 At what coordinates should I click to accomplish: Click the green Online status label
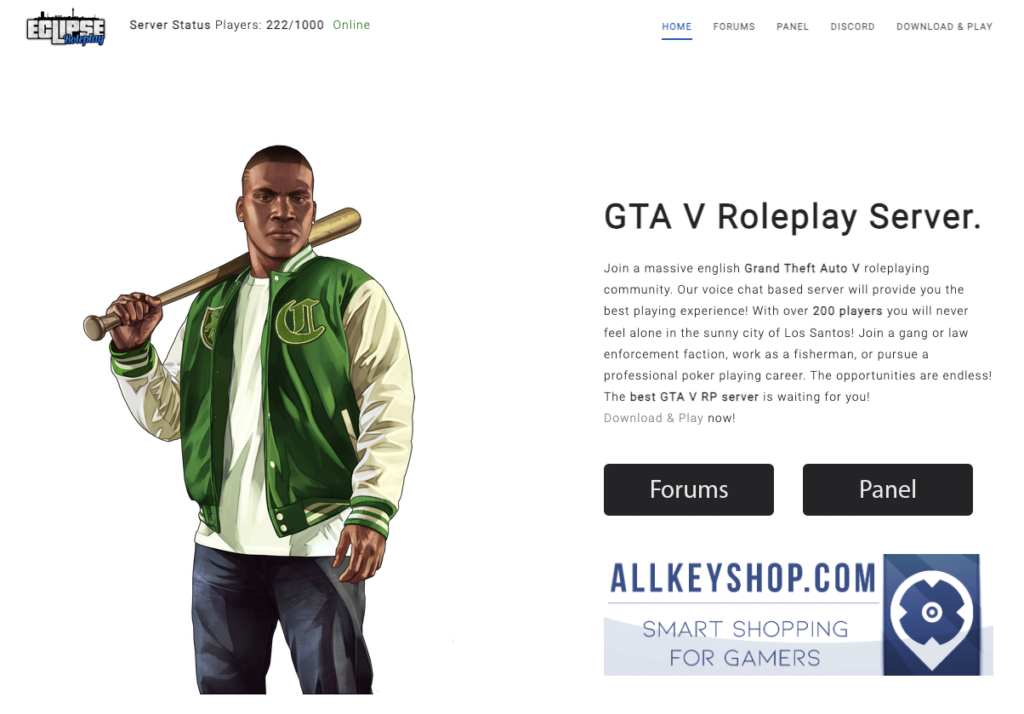(351, 25)
